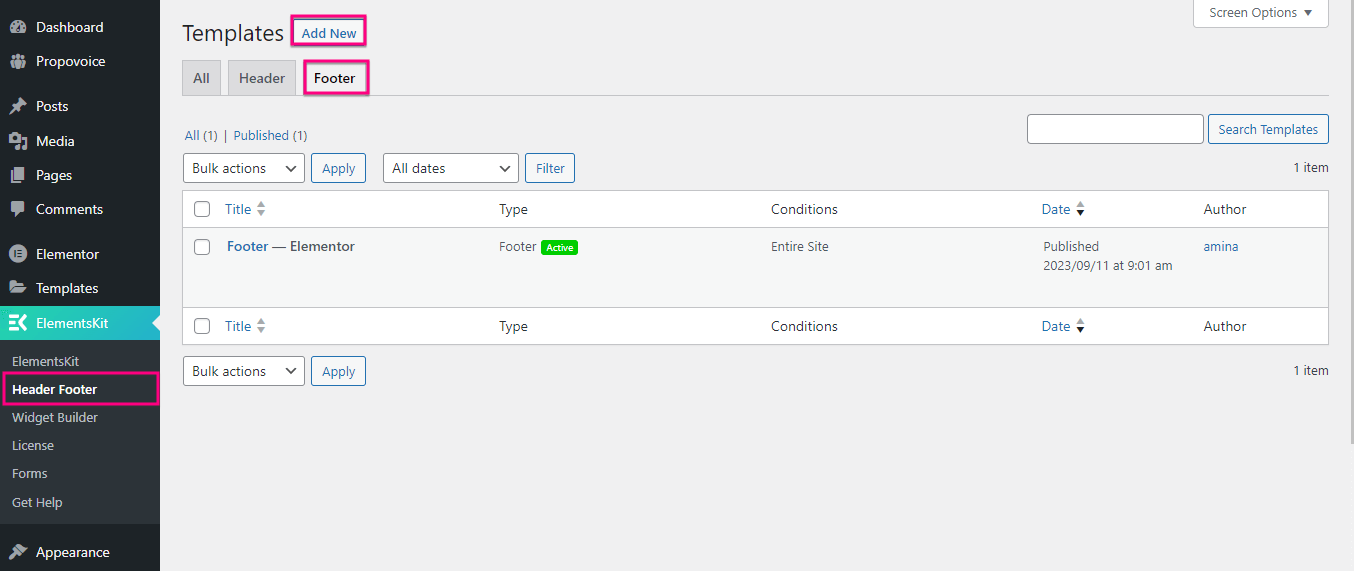This screenshot has width=1354, height=571.
Task: Click the Templates menu label in sidebar
Action: 67,288
